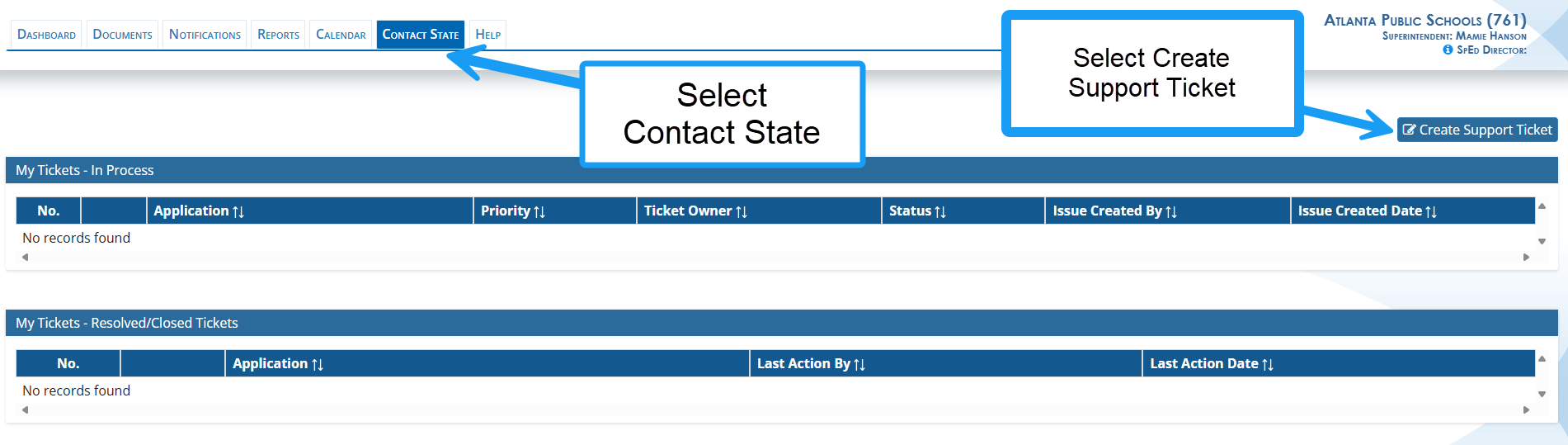This screenshot has width=1568, height=445.
Task: Go to the Notifications tab
Action: pyautogui.click(x=205, y=35)
